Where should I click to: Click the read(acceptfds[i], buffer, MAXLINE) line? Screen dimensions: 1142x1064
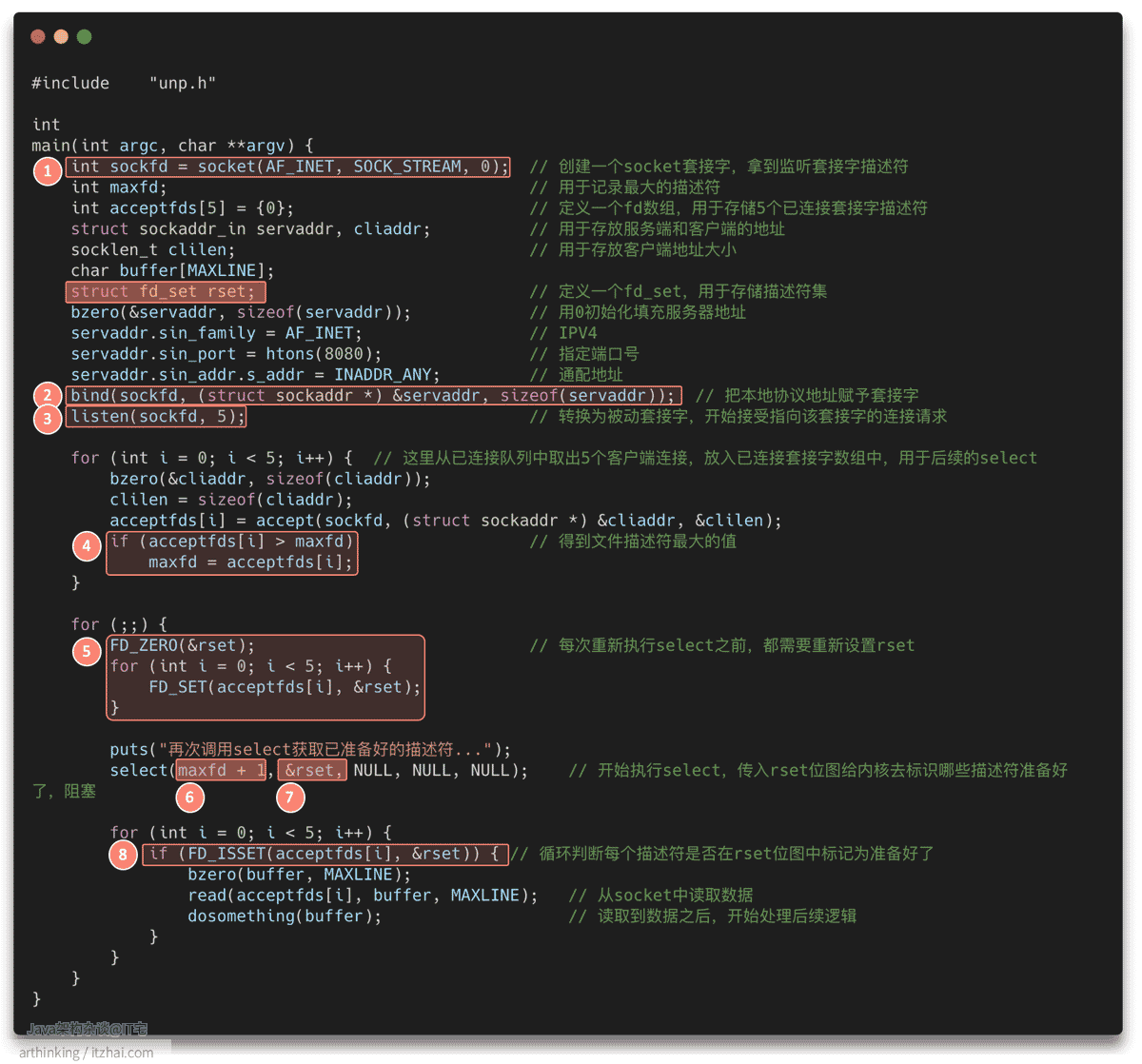(363, 896)
